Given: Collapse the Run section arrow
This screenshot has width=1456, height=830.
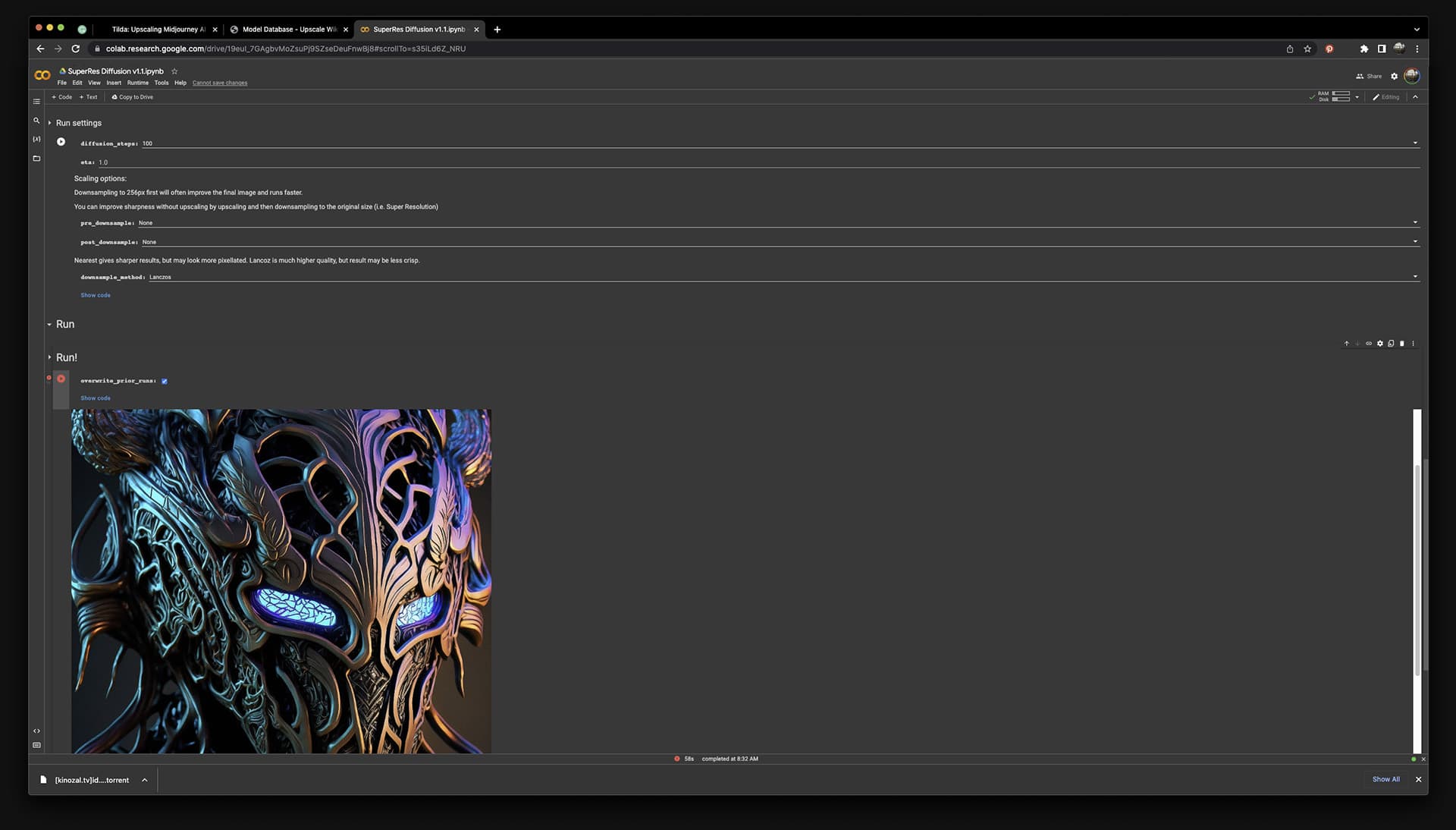Looking at the screenshot, I should pyautogui.click(x=49, y=325).
